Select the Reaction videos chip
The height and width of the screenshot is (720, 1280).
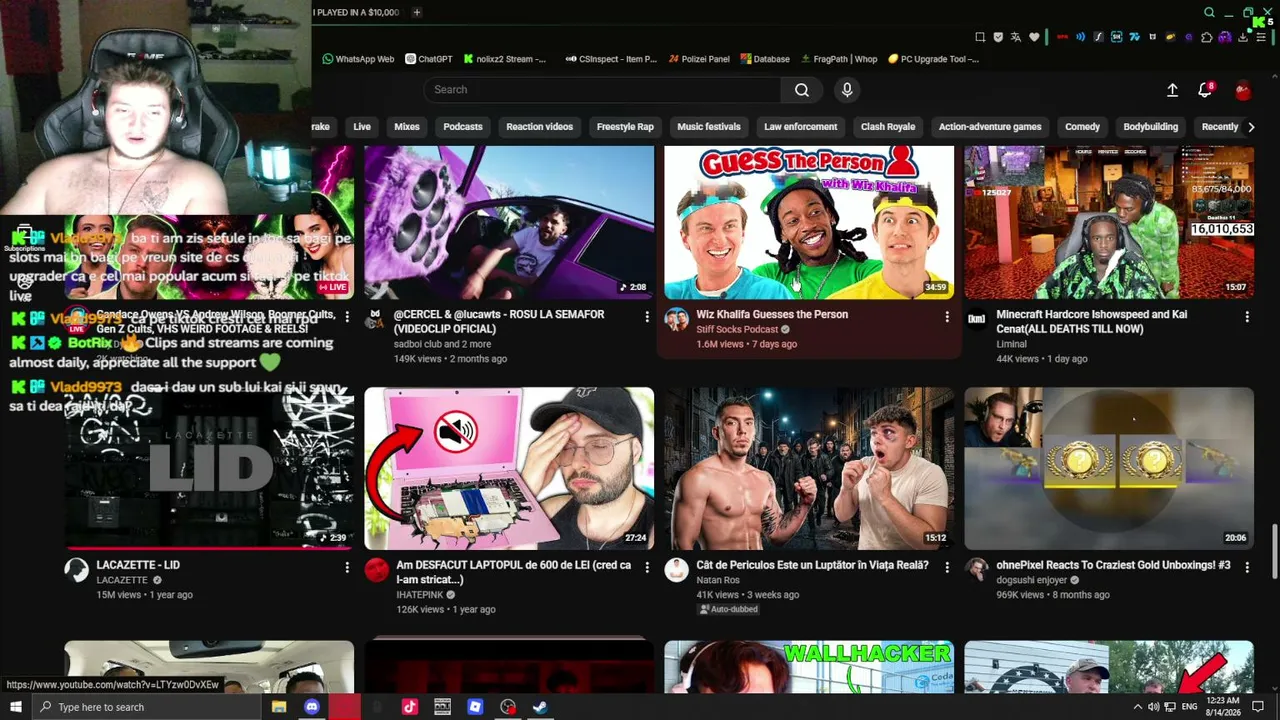(x=540, y=127)
